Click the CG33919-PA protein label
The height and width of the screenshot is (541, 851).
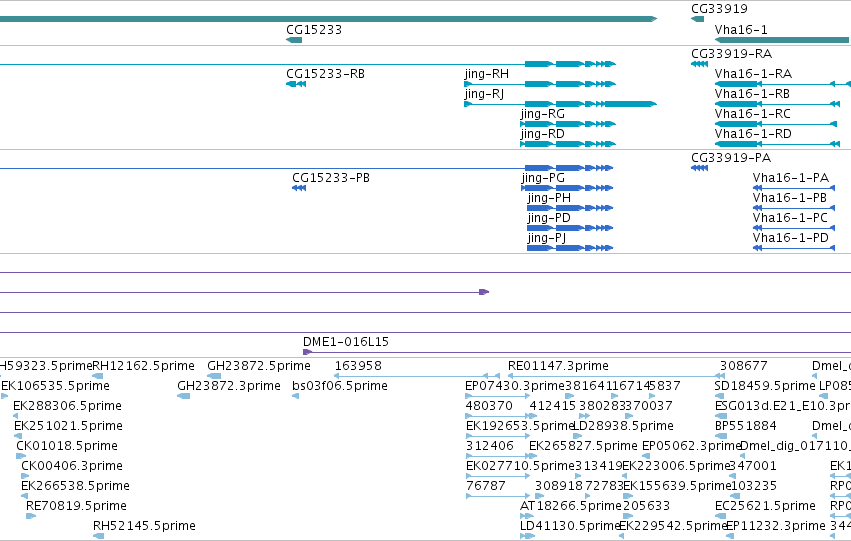click(x=731, y=158)
